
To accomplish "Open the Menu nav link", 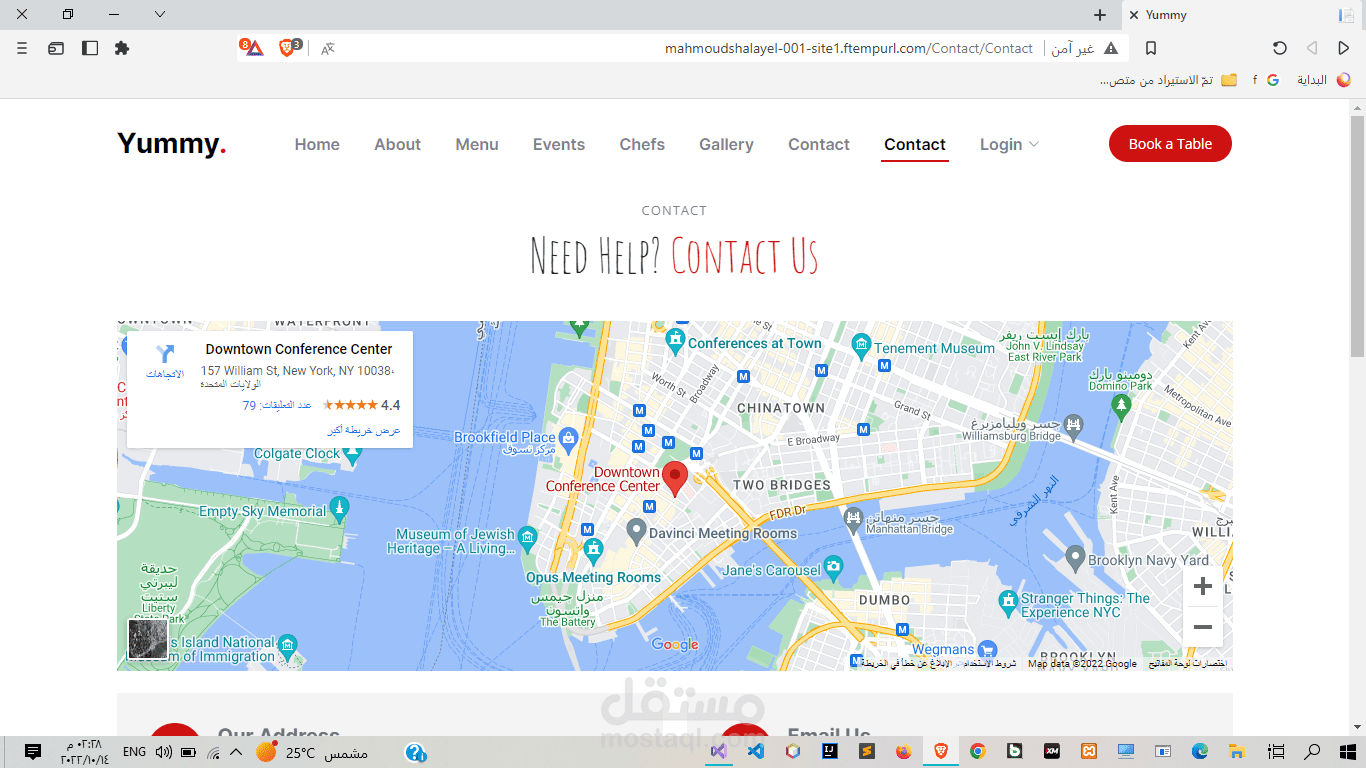I will click(477, 144).
